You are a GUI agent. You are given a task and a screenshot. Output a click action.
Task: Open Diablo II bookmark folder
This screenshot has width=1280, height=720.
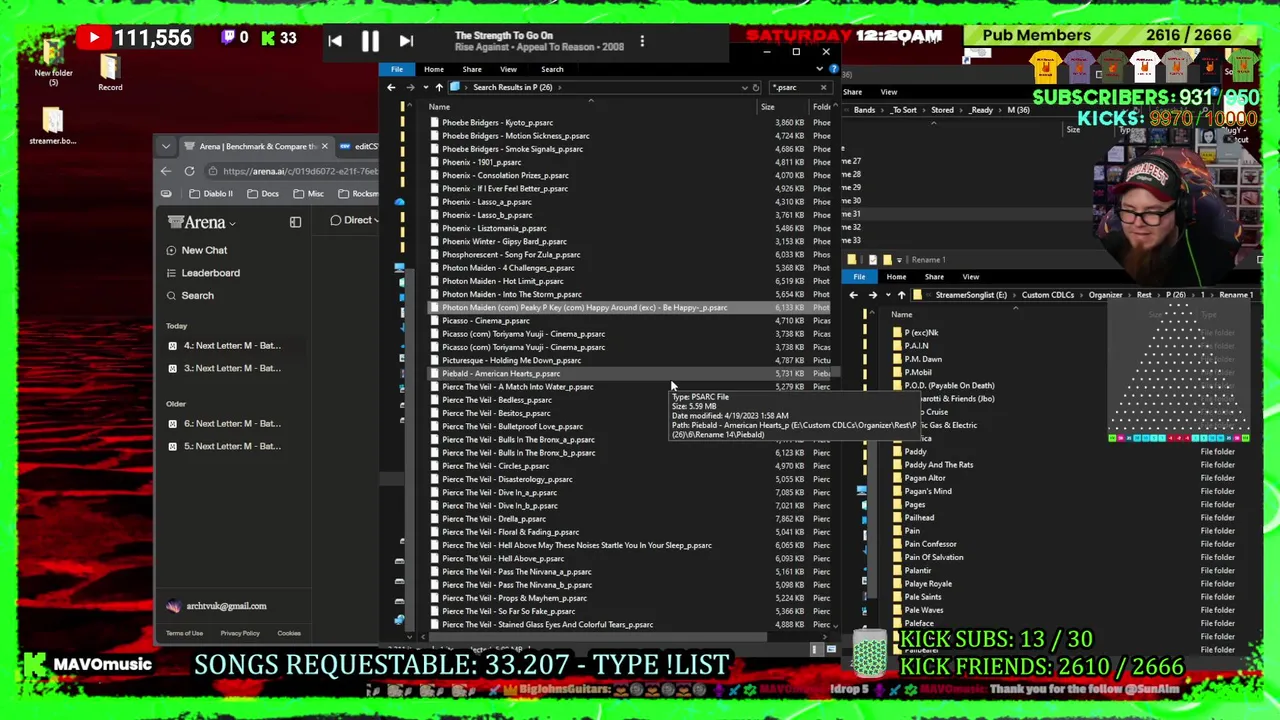click(210, 193)
